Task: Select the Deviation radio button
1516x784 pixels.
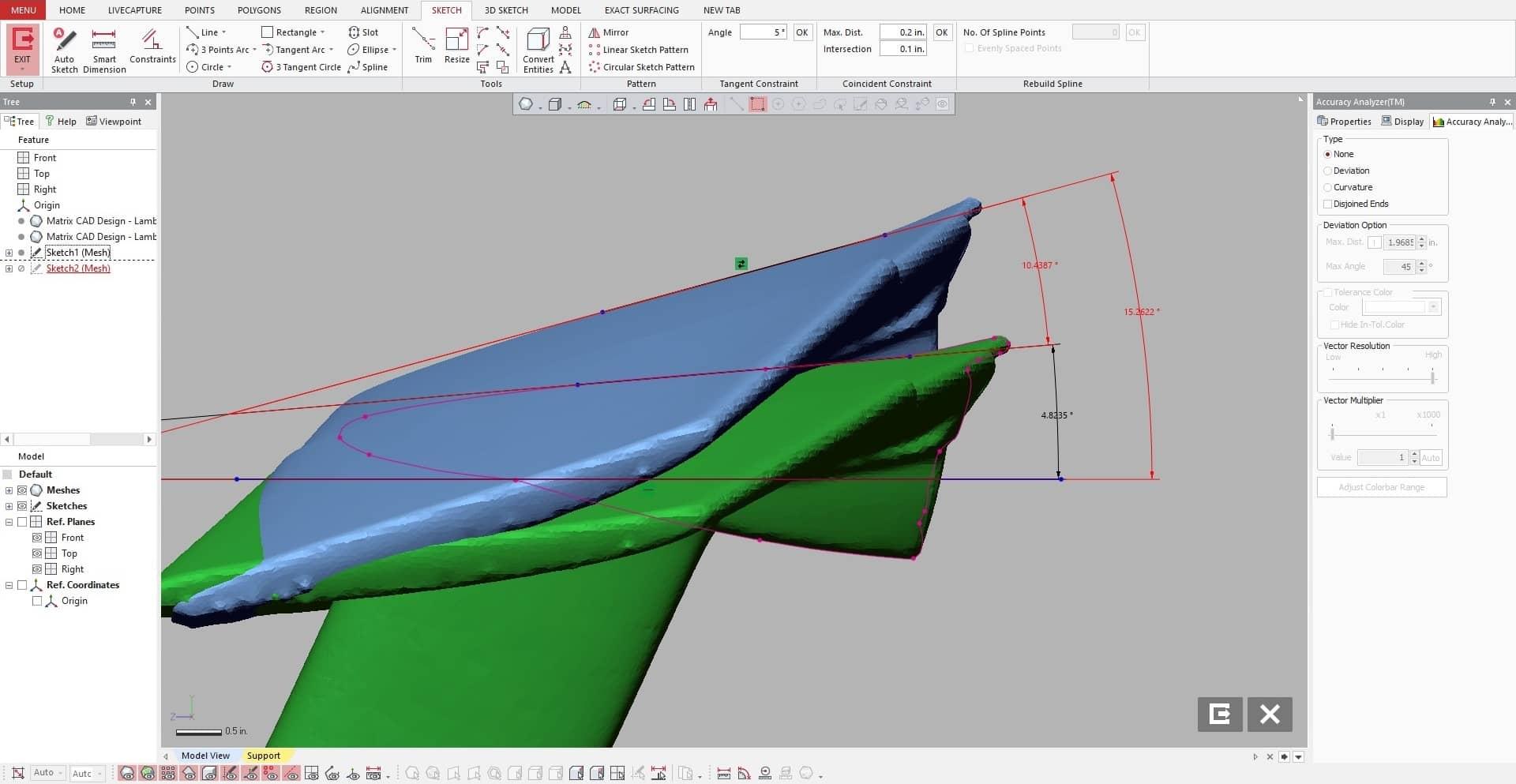Action: 1328,171
